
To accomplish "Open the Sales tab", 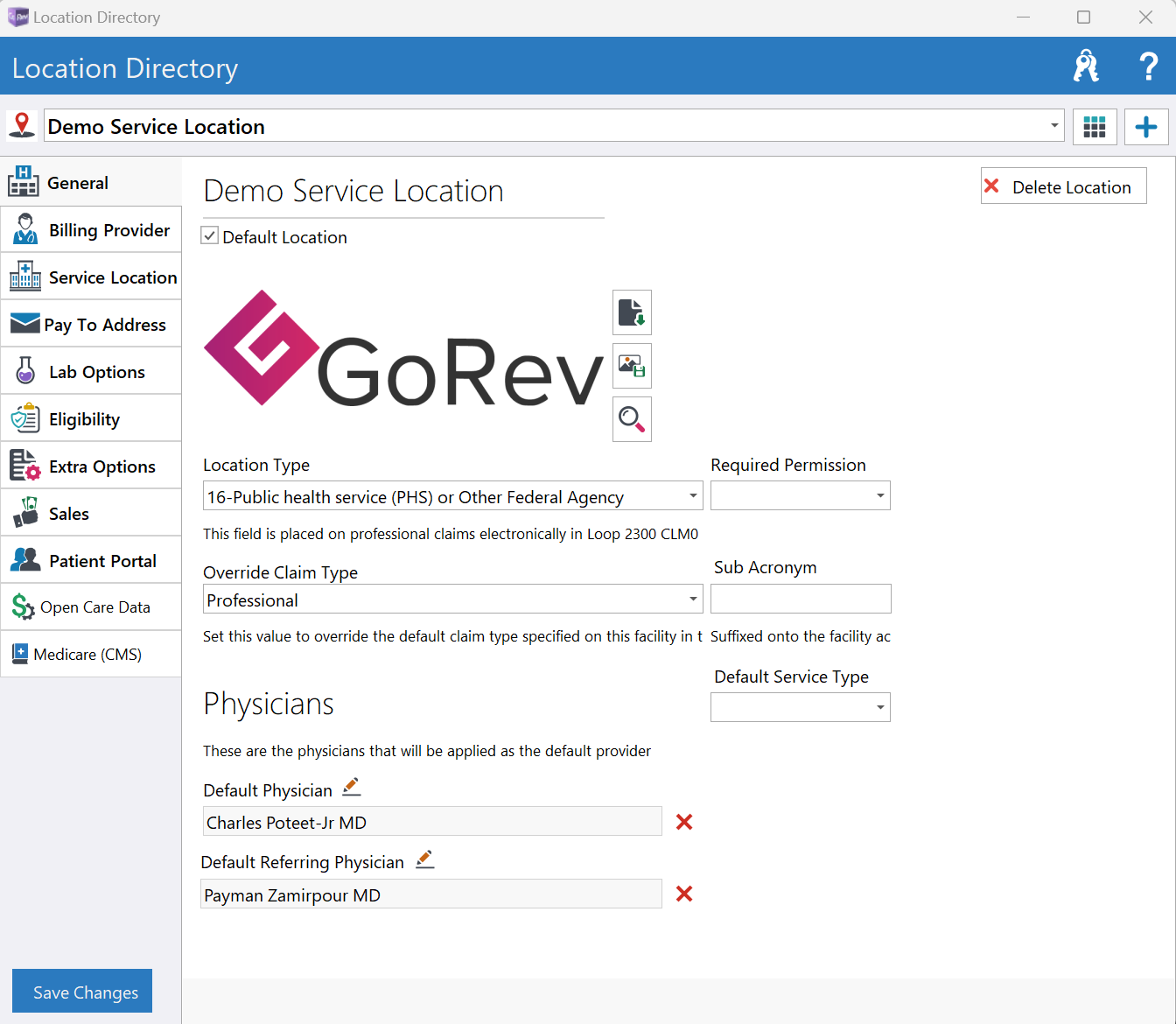I will pyautogui.click(x=91, y=513).
